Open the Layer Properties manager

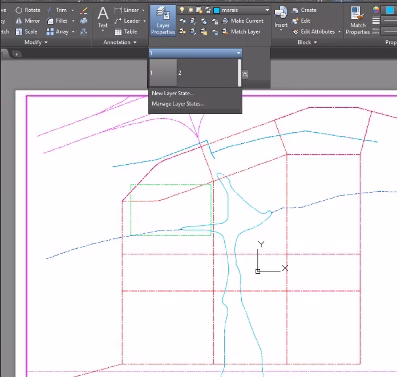[x=163, y=21]
